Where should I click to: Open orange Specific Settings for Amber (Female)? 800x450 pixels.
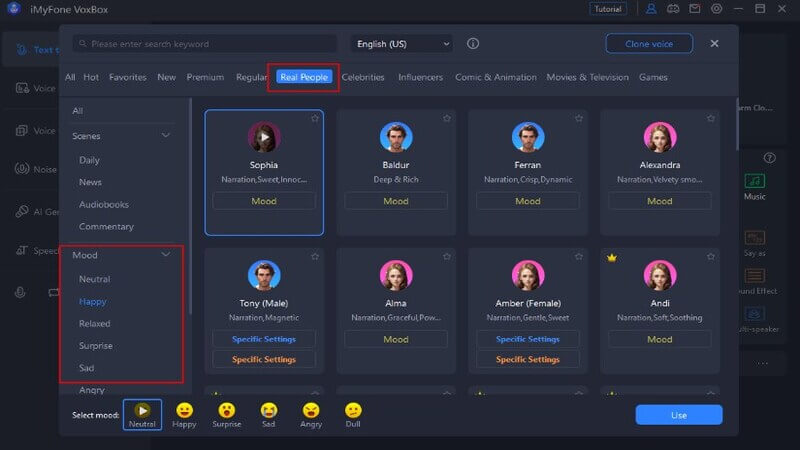(x=528, y=359)
